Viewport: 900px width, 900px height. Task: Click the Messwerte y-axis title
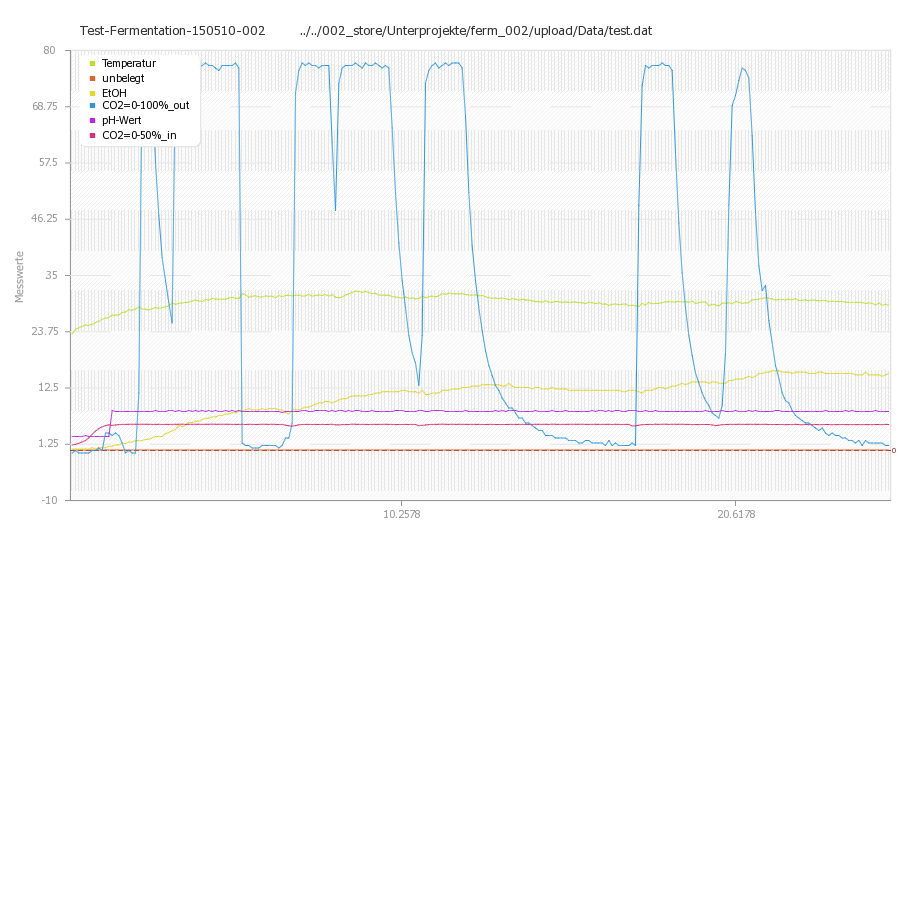pyautogui.click(x=19, y=276)
